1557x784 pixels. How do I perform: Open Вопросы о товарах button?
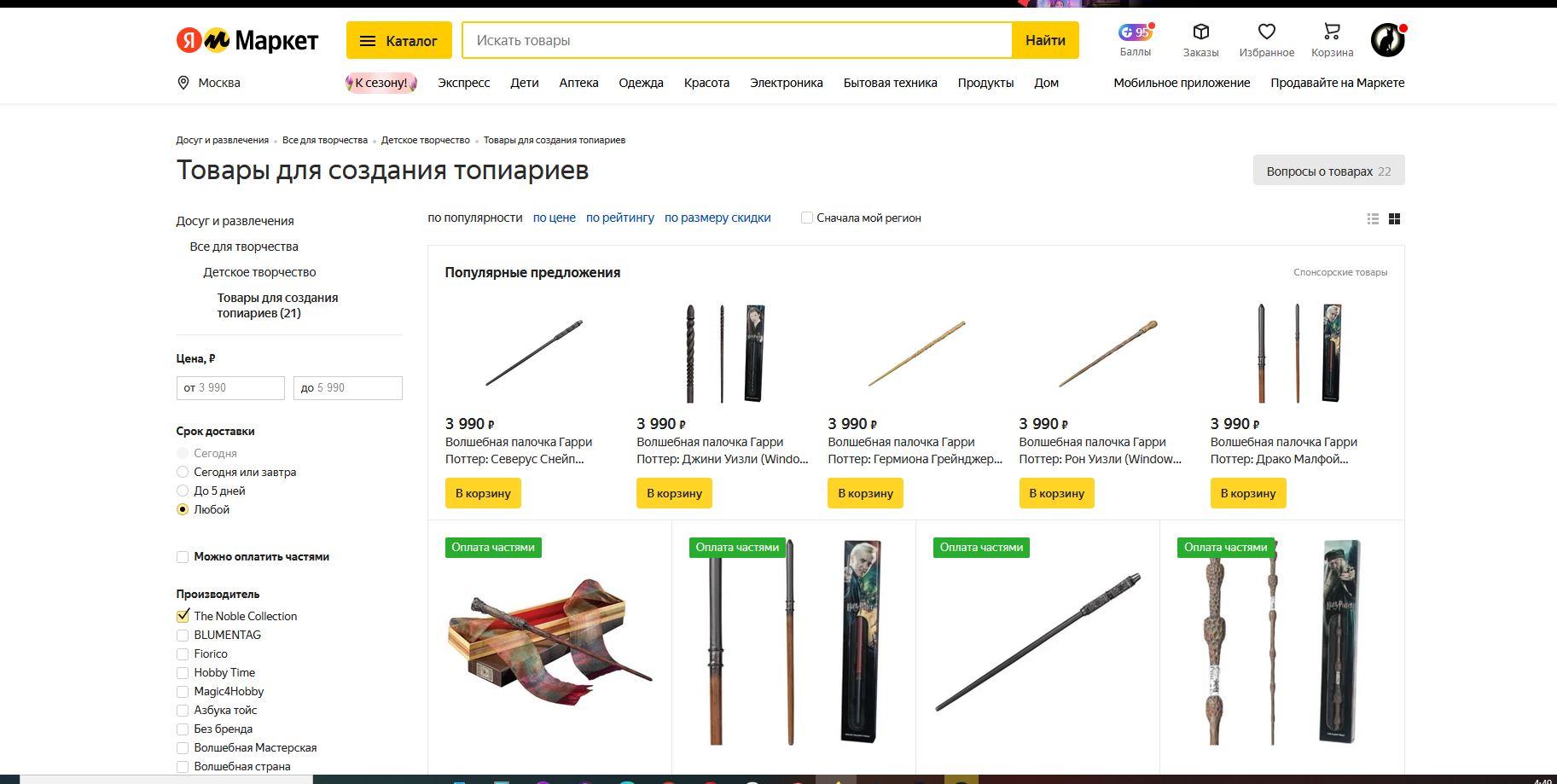[1328, 171]
